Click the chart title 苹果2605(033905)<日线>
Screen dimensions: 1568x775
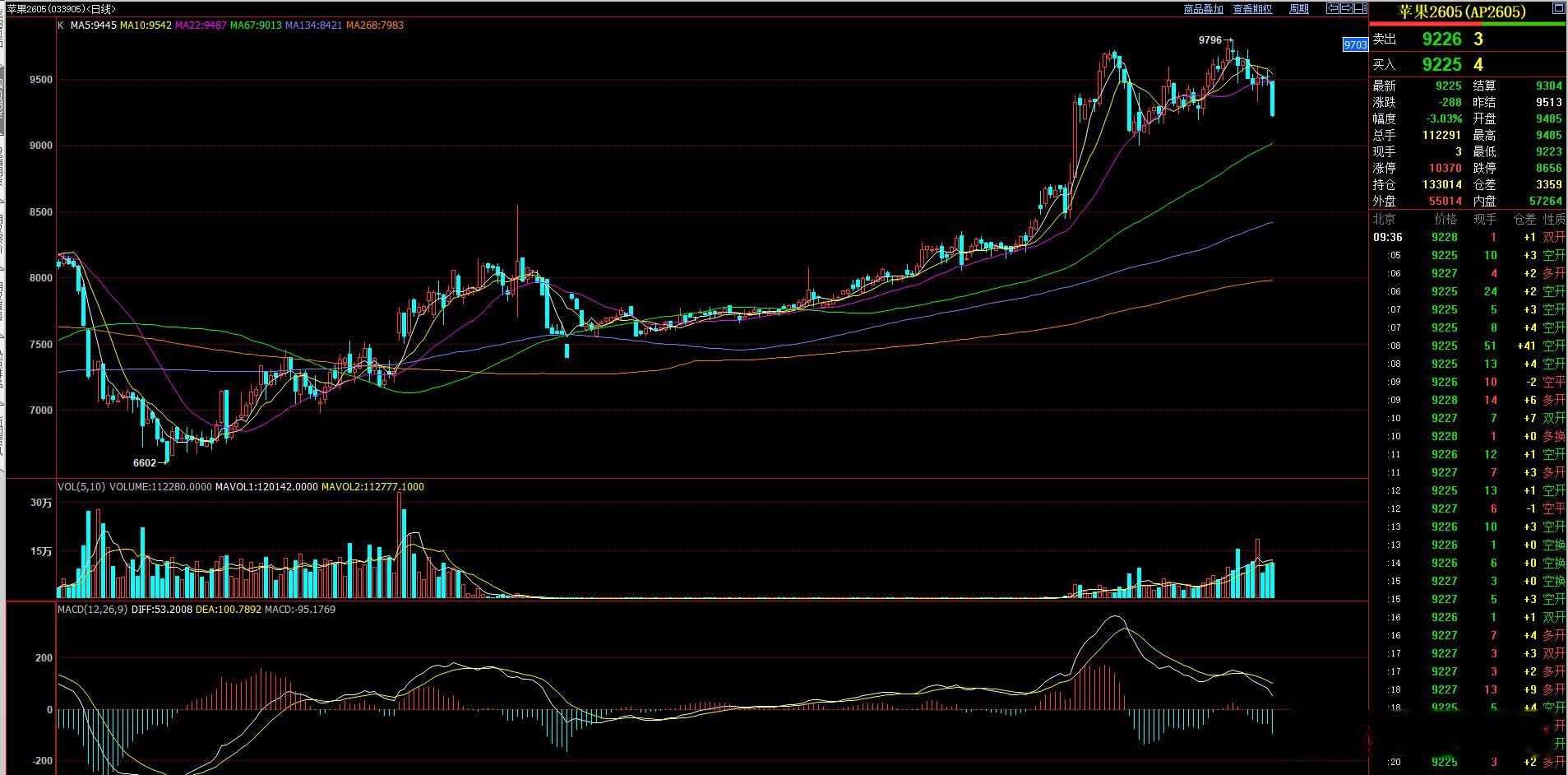coord(62,9)
